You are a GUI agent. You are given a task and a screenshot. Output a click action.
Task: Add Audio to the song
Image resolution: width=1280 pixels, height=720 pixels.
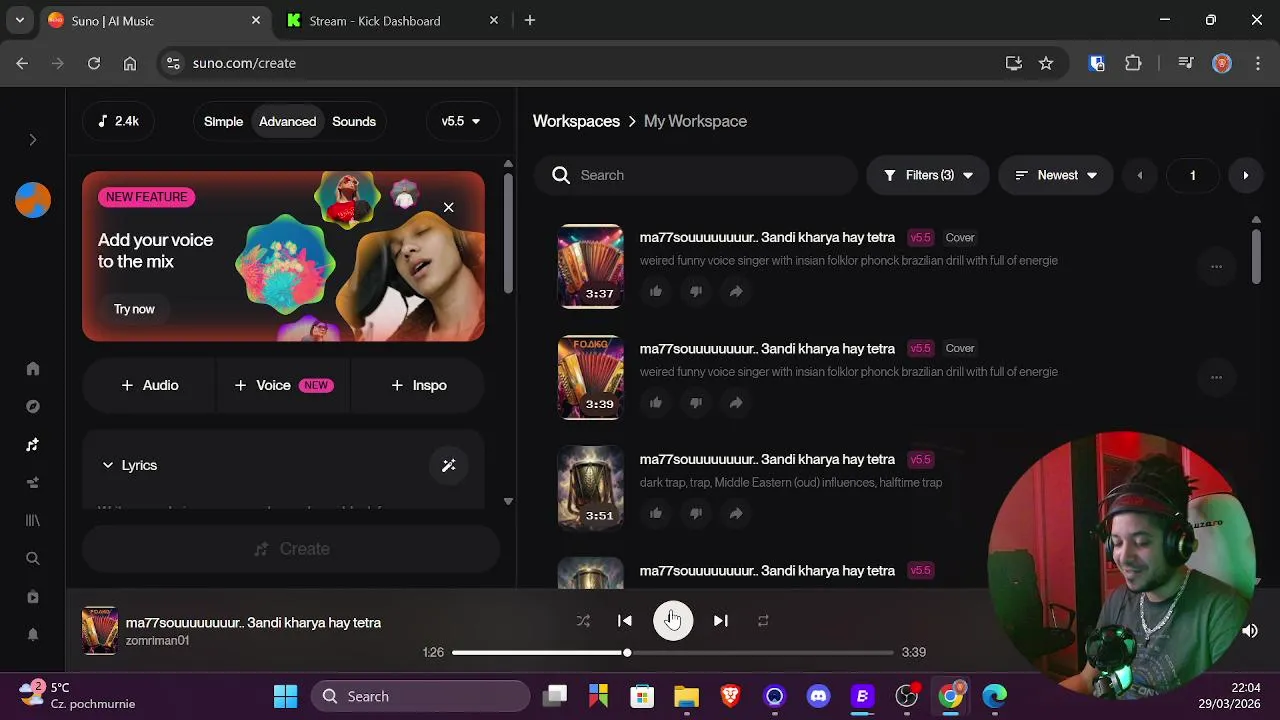(149, 385)
